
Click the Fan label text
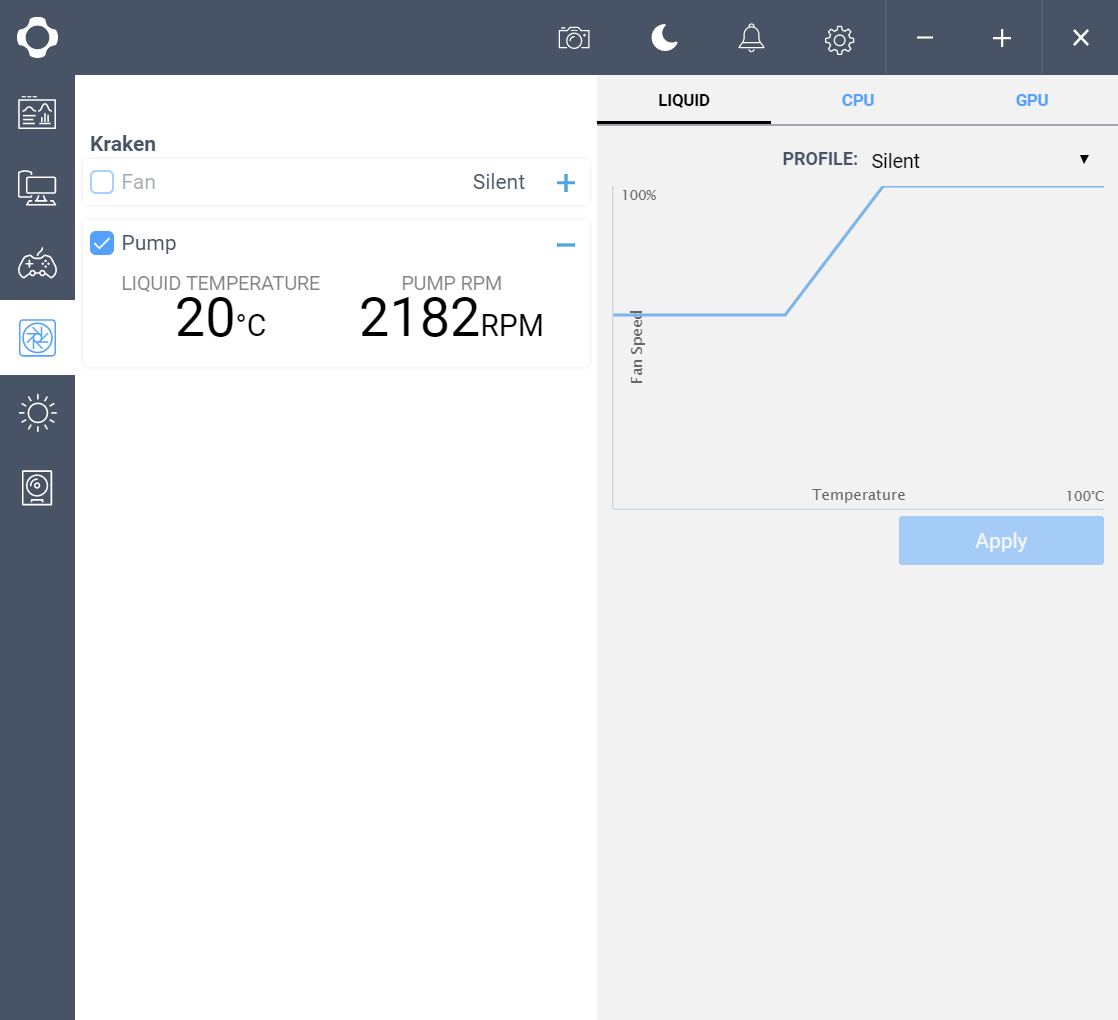coord(138,182)
